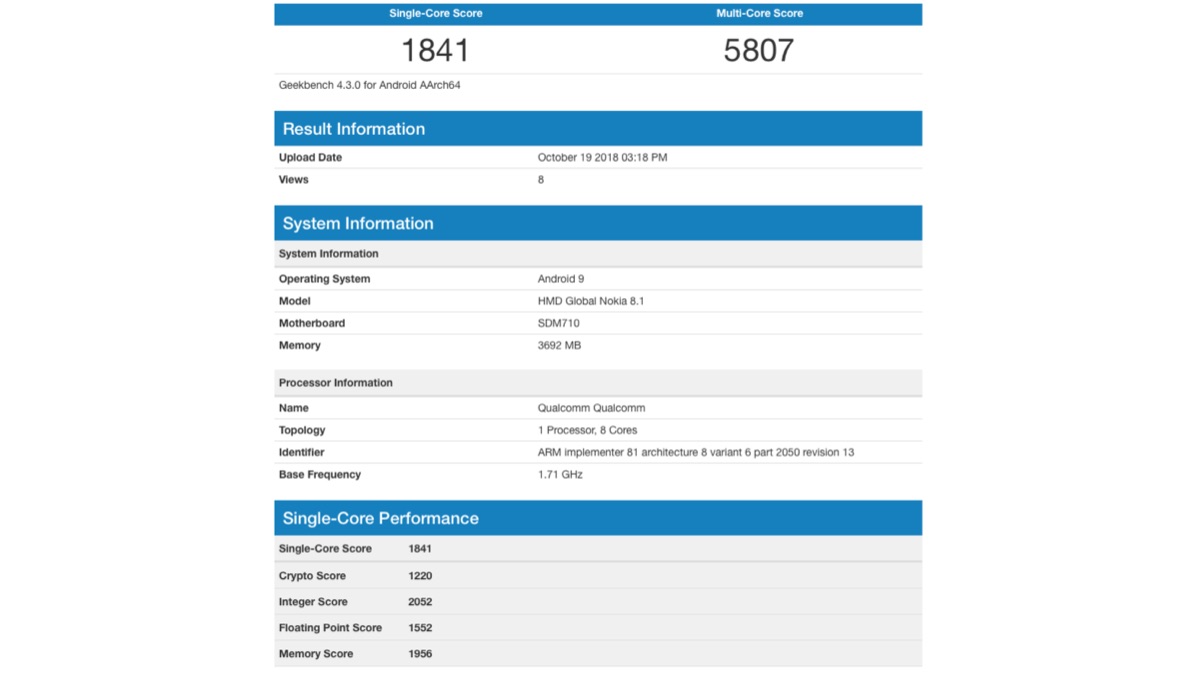Click the Android 9 operating system value
Image resolution: width=1200 pixels, height=673 pixels.
560,279
